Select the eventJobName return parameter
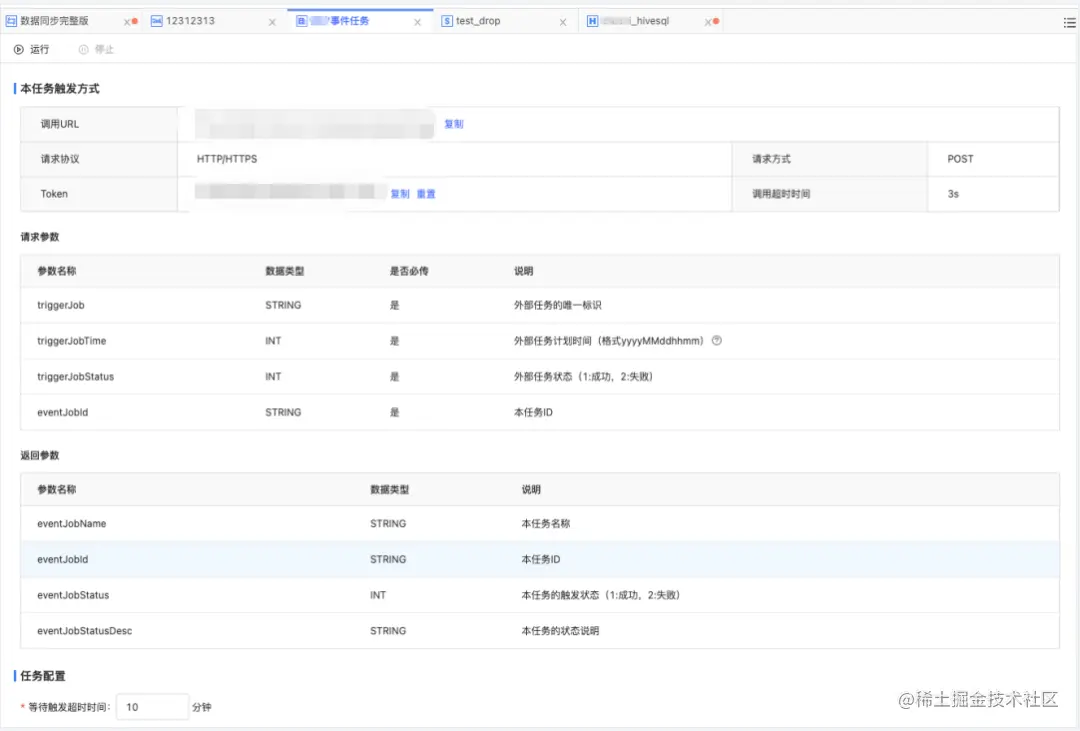 click(x=72, y=524)
